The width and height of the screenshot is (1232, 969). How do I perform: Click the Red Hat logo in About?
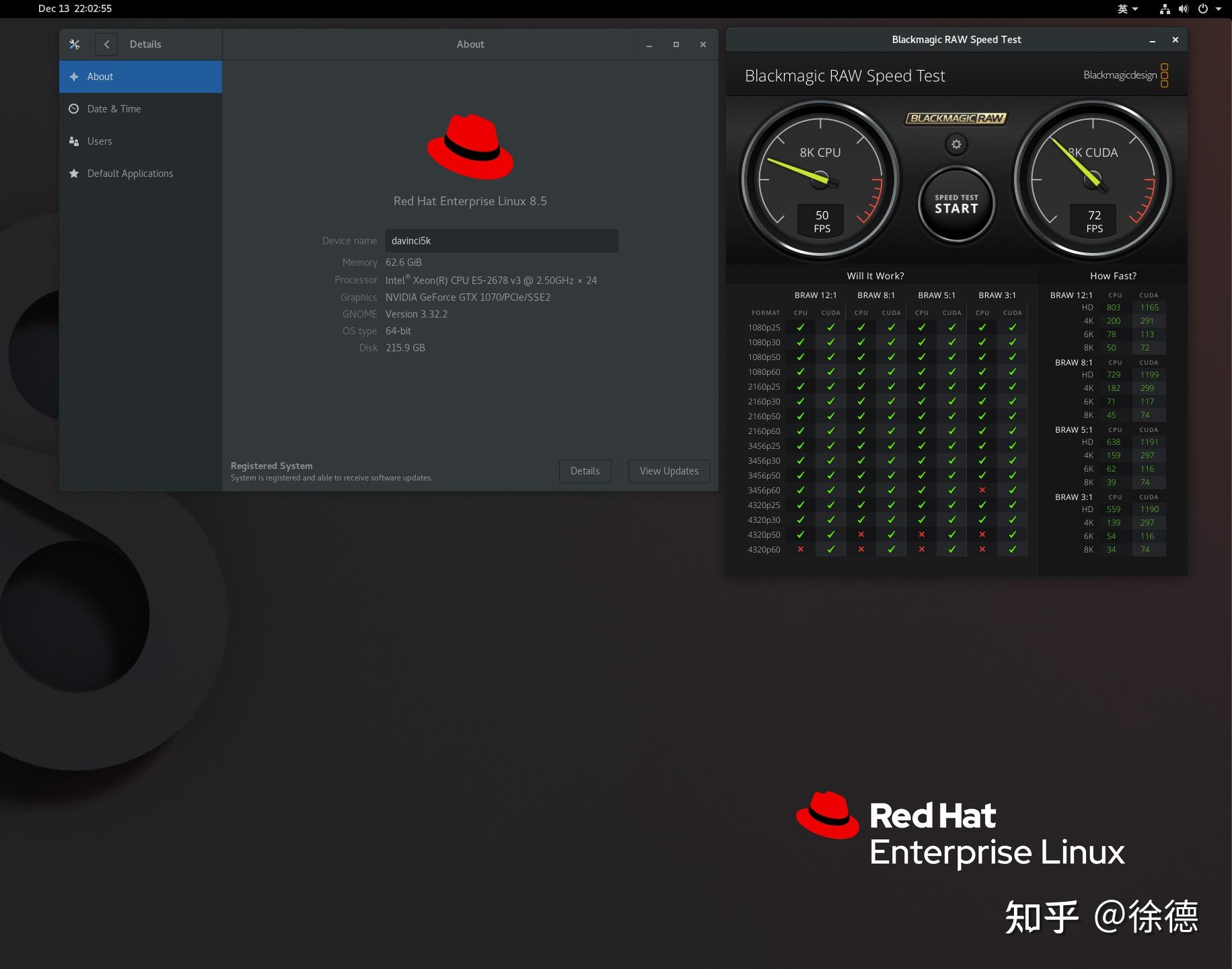tap(470, 147)
